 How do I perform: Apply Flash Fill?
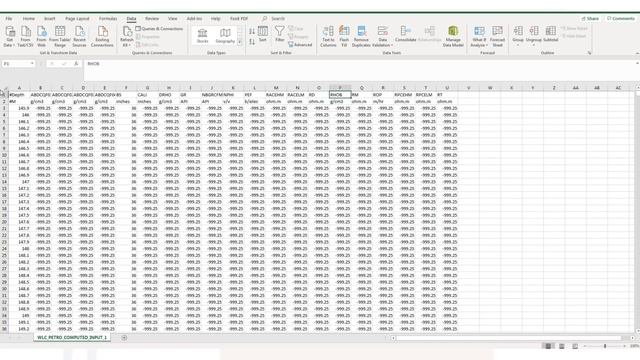[344, 36]
